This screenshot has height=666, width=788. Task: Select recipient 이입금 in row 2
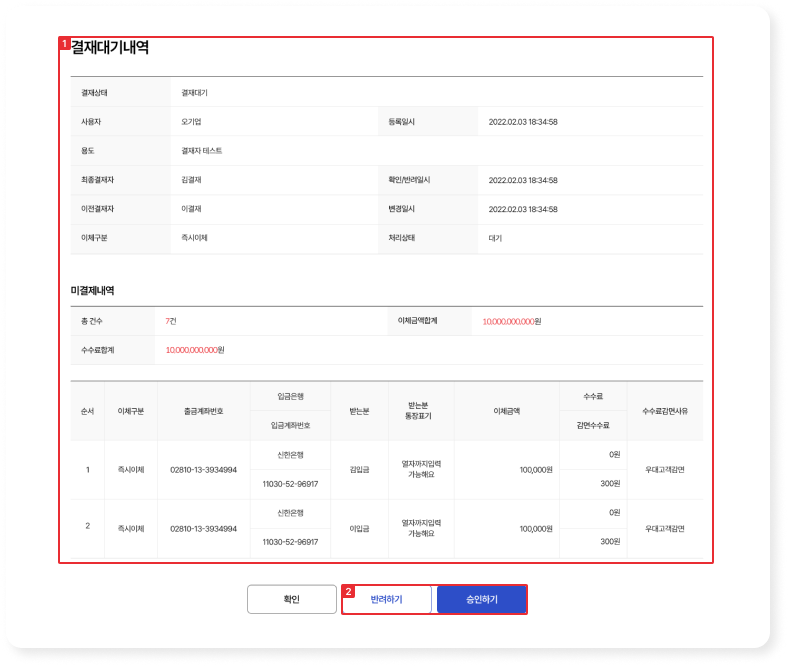tap(359, 529)
